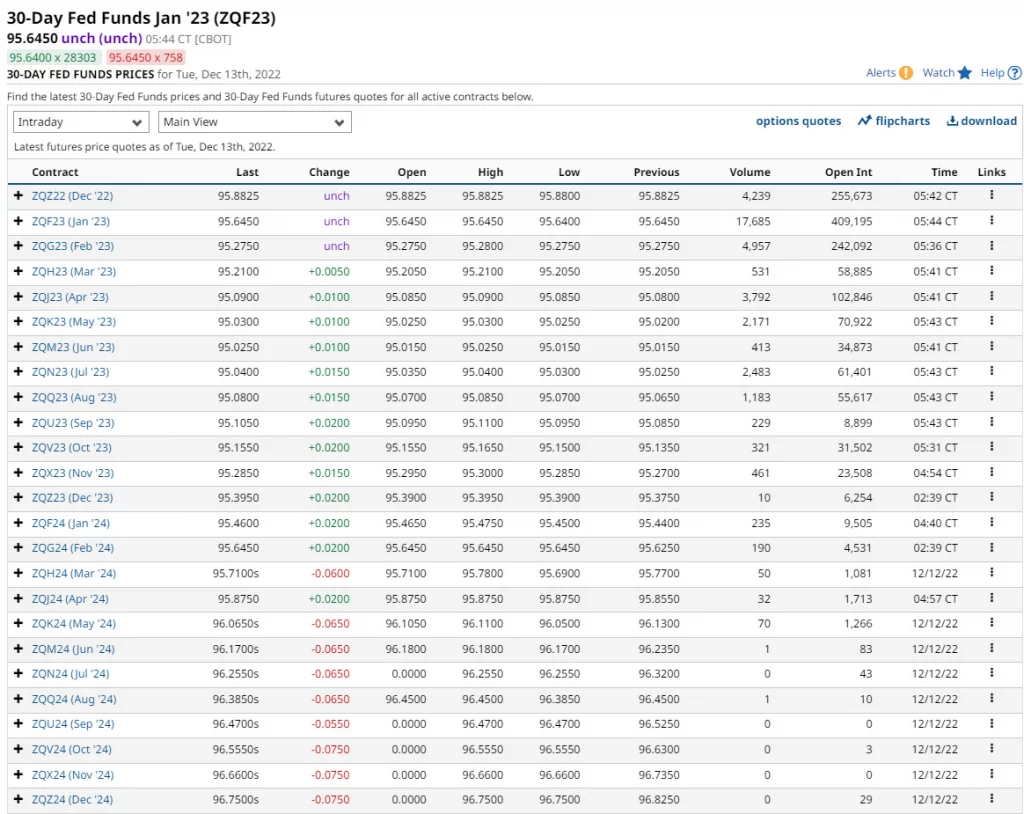Viewport: 1024px width, 814px height.
Task: Click ZQZ22 open interest 255,673
Action: (852, 195)
